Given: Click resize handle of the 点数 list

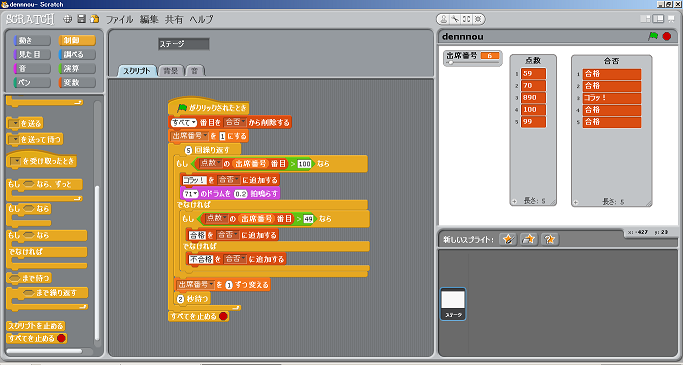Looking at the screenshot, I should coord(553,202).
